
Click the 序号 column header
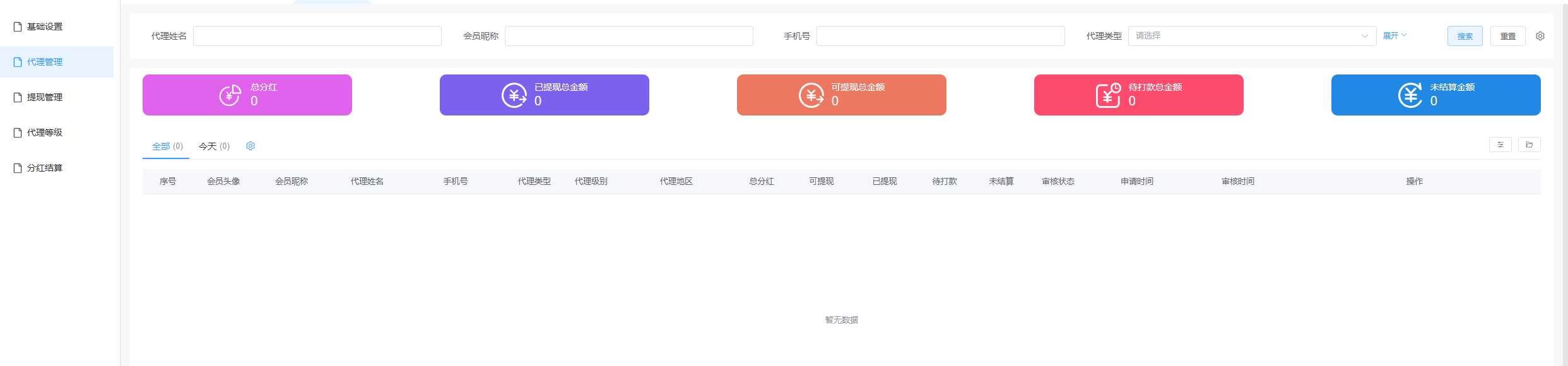point(168,181)
